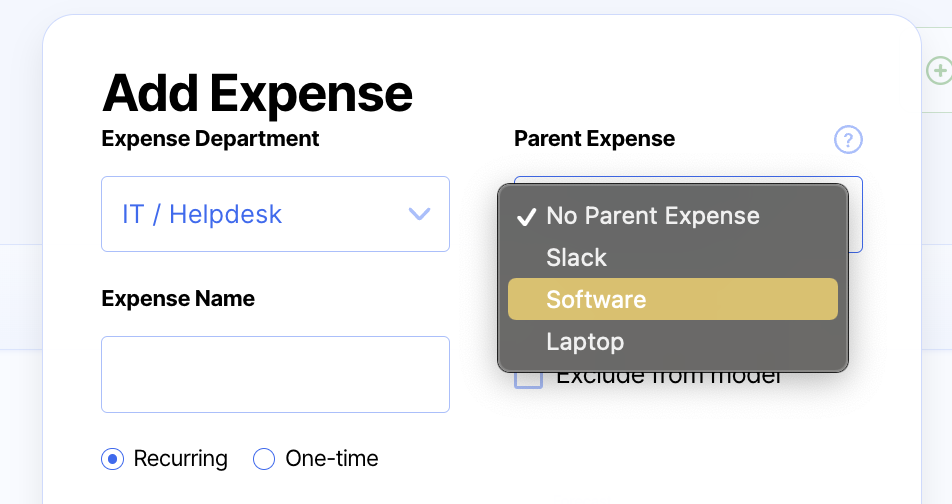The height and width of the screenshot is (504, 952).
Task: Click the Parent Expense select field's right edge
Action: click(855, 214)
